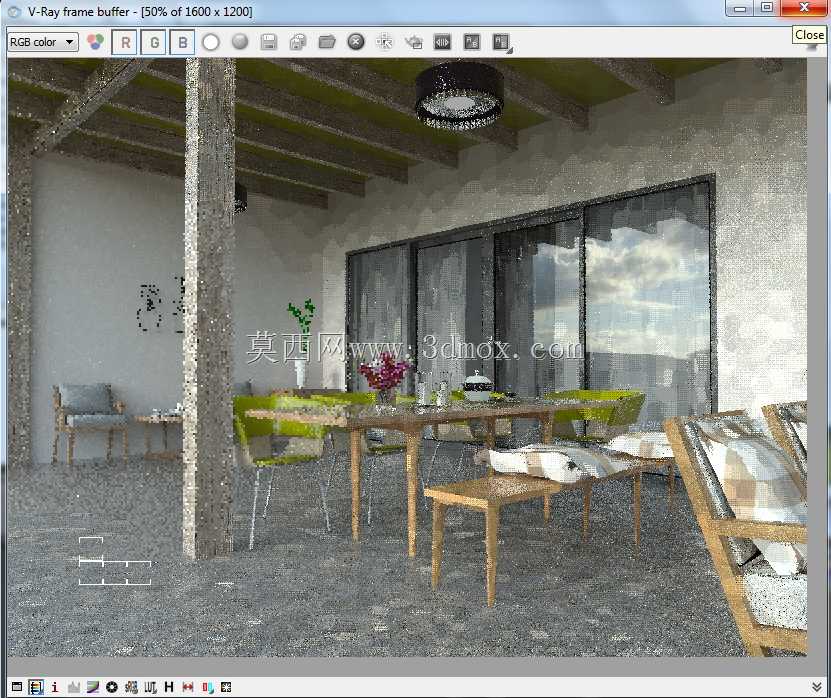Click the red and cyan stamp icon
The height and width of the screenshot is (698, 831).
point(207,687)
